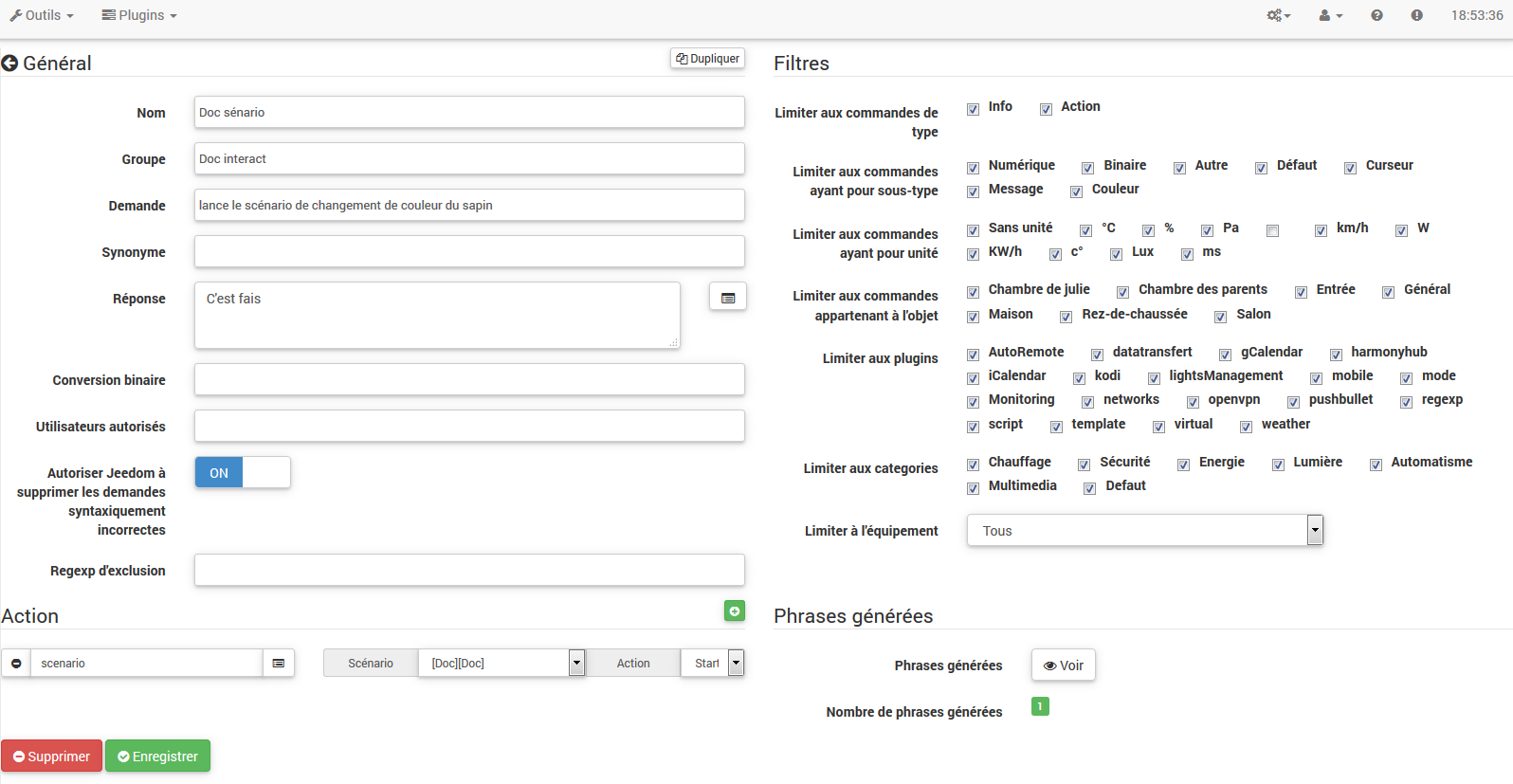Open the command picker icon beside scenario field
Screen dimensions: 1513x784
pos(279,664)
